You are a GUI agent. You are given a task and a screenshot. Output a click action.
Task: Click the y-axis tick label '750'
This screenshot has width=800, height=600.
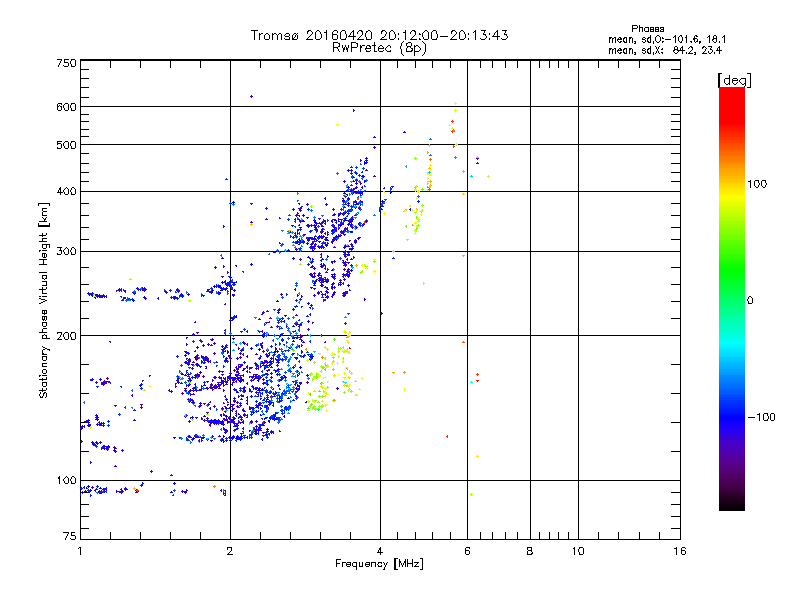pos(66,63)
